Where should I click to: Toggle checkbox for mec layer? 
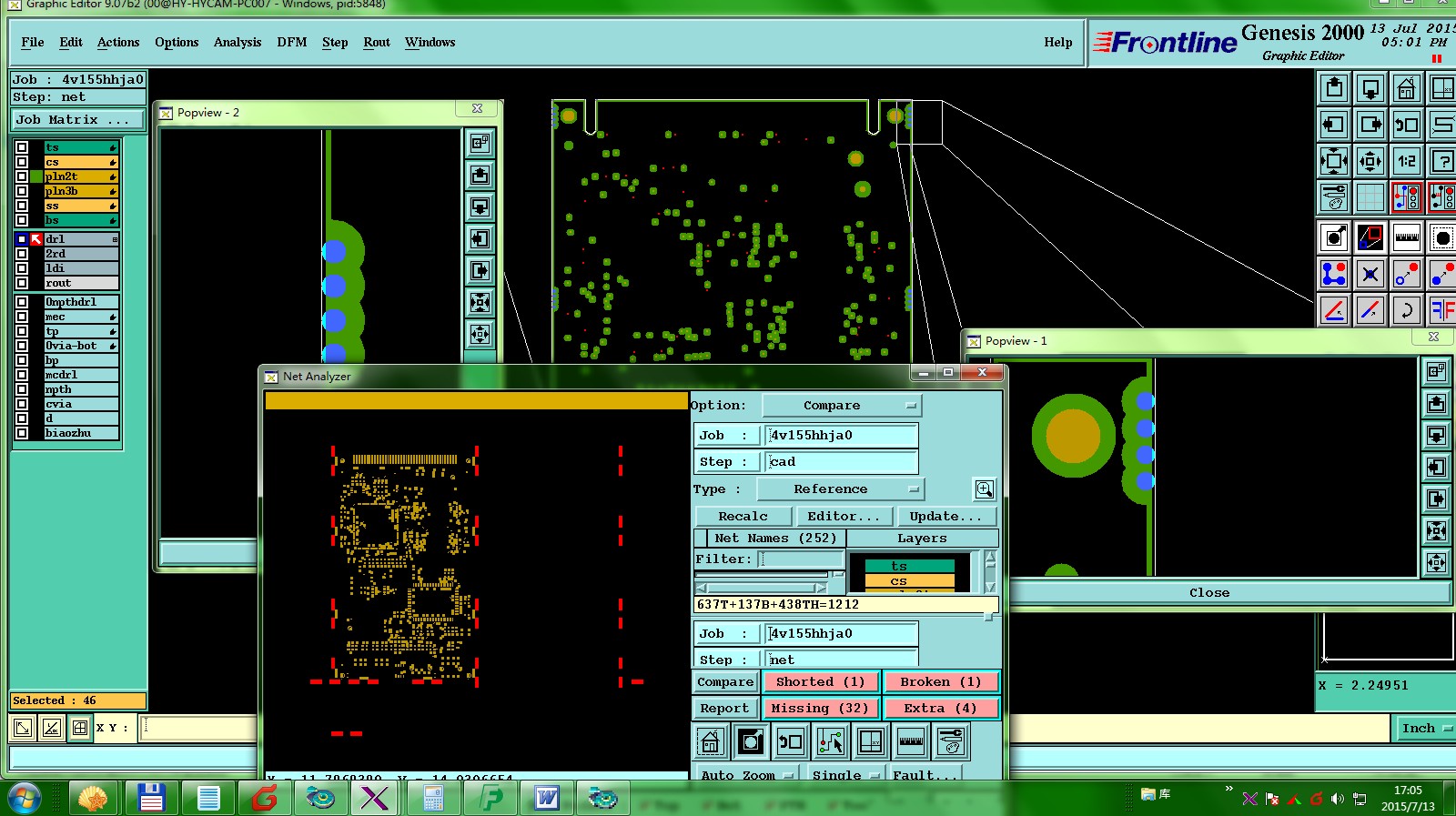[22, 317]
